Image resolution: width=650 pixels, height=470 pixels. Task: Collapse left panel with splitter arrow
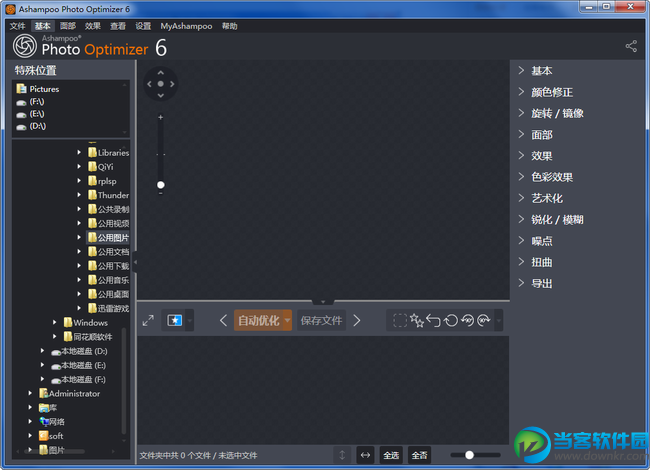pos(135,262)
